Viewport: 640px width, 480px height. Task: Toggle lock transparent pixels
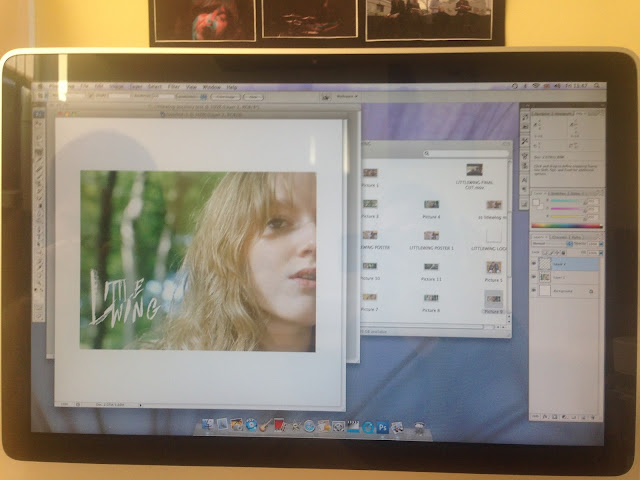[x=545, y=253]
